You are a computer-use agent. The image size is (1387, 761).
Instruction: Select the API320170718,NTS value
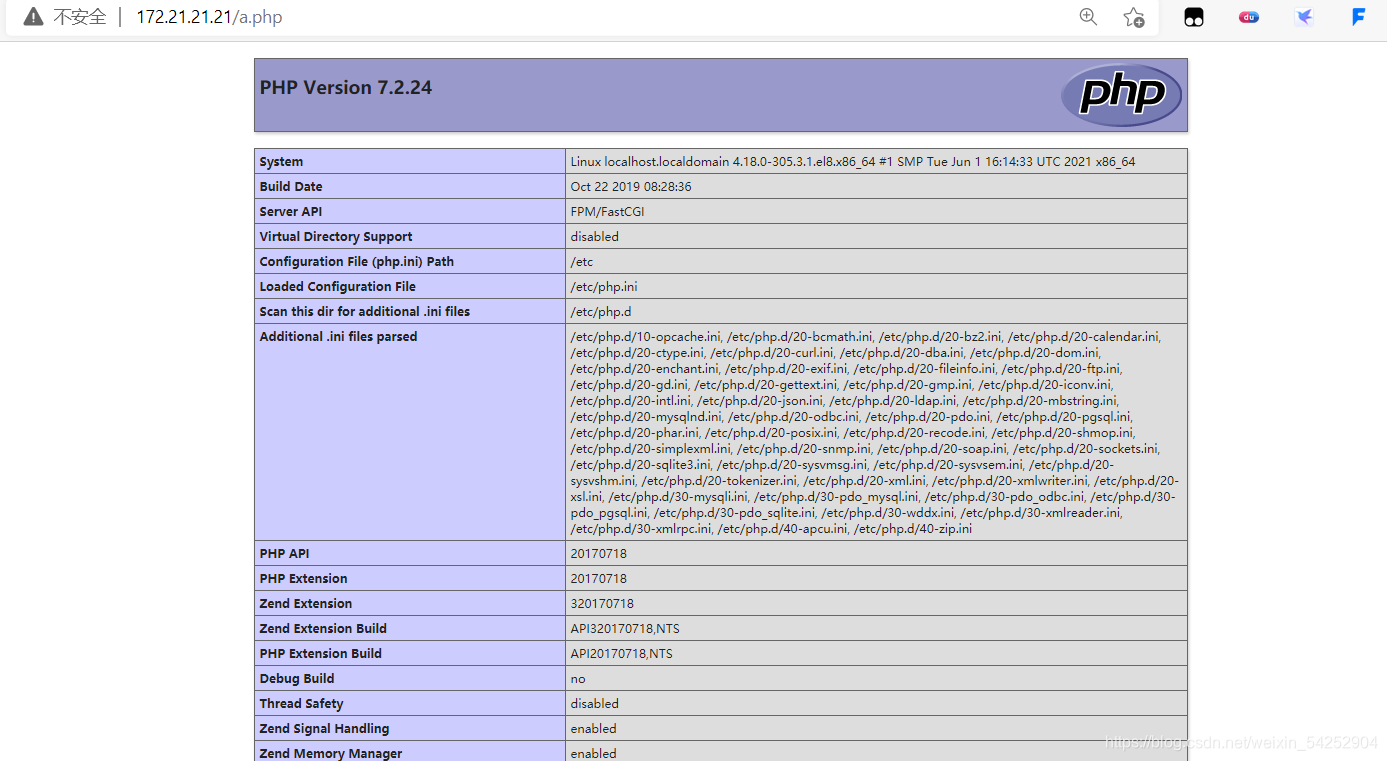tap(625, 629)
